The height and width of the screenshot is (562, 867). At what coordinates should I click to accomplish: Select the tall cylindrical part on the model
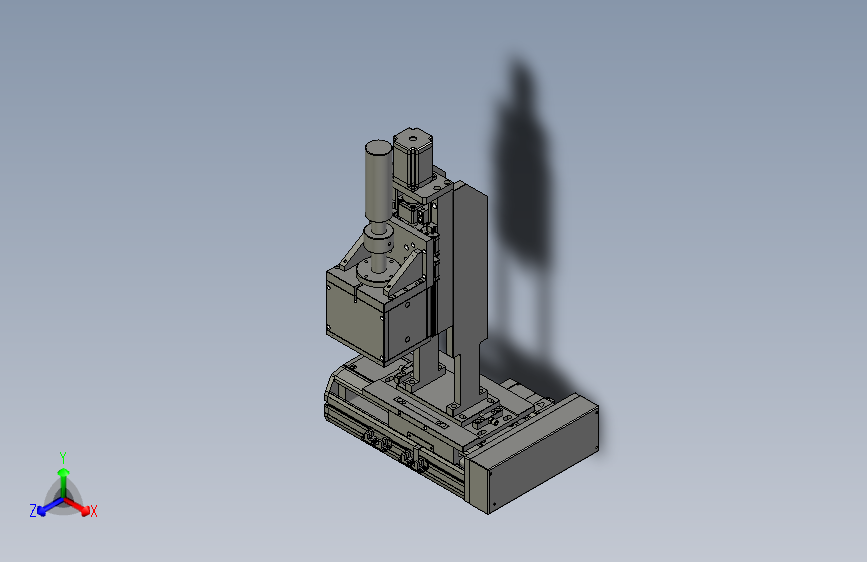click(x=378, y=180)
